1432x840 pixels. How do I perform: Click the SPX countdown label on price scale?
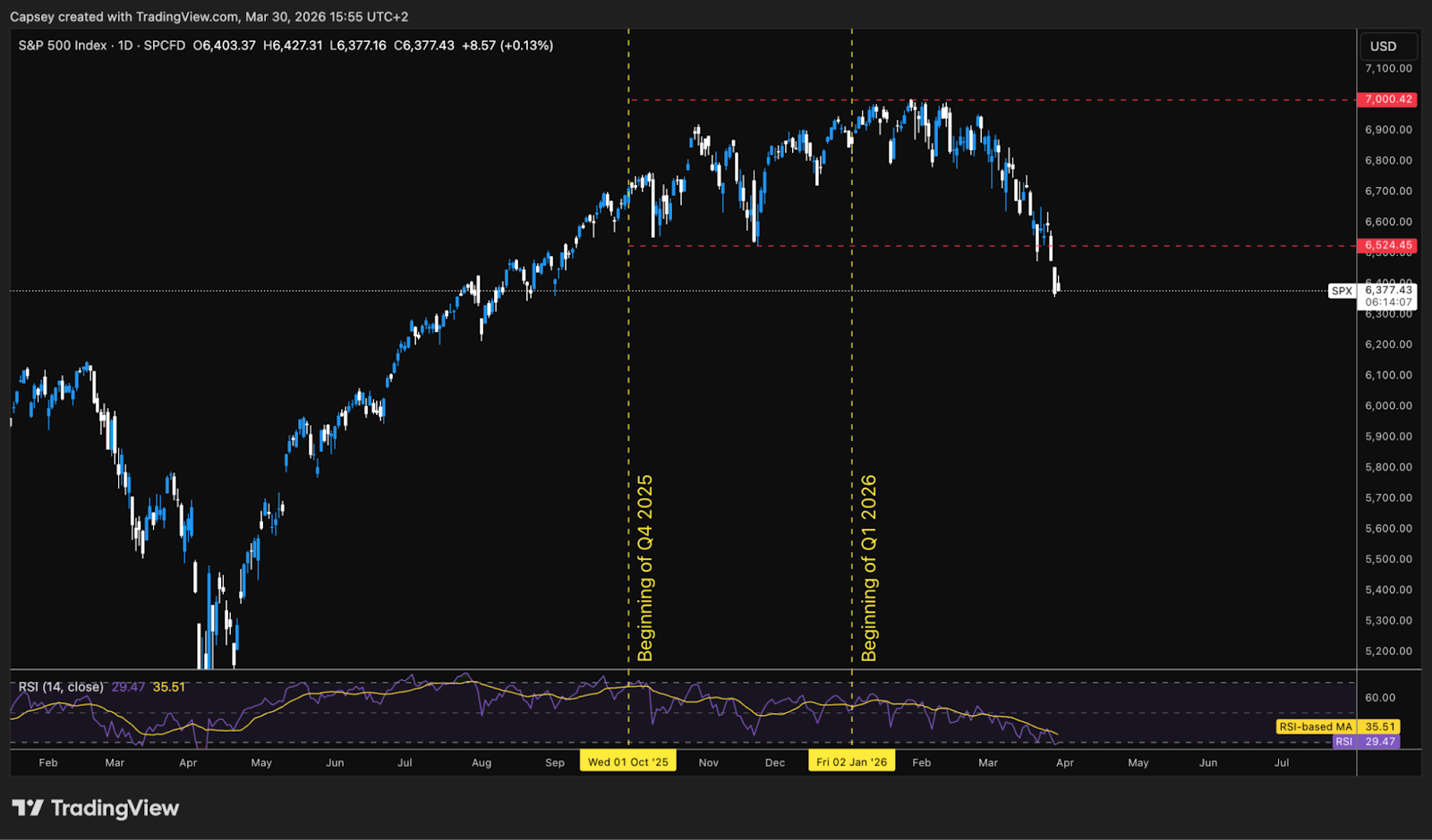(1390, 301)
